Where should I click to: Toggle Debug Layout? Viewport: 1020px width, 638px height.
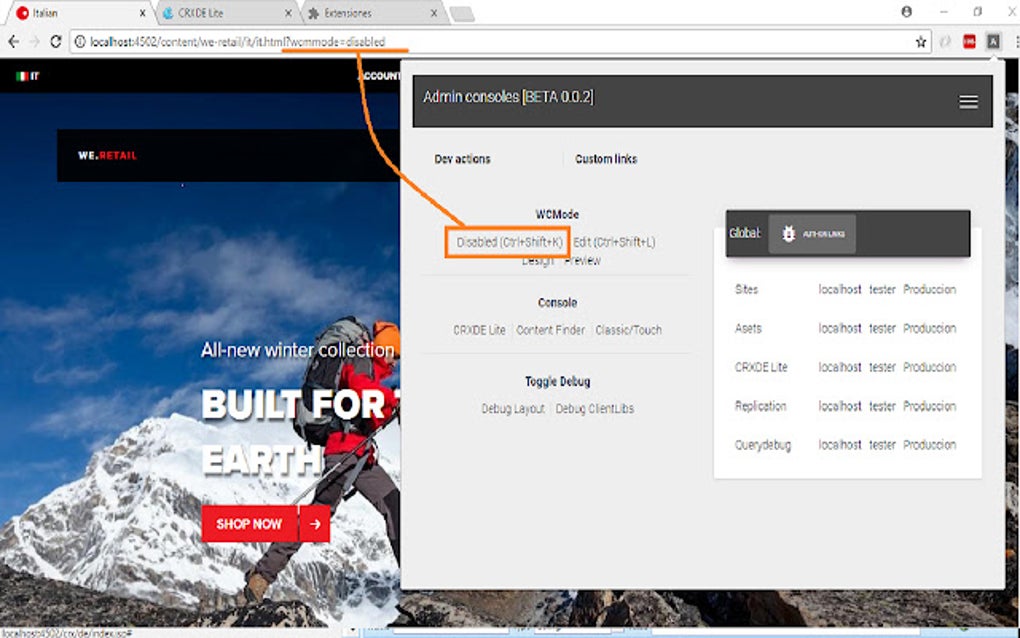click(513, 408)
